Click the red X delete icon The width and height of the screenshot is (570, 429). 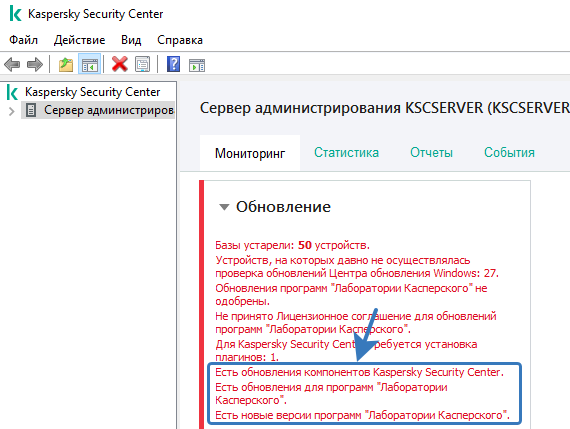click(120, 64)
